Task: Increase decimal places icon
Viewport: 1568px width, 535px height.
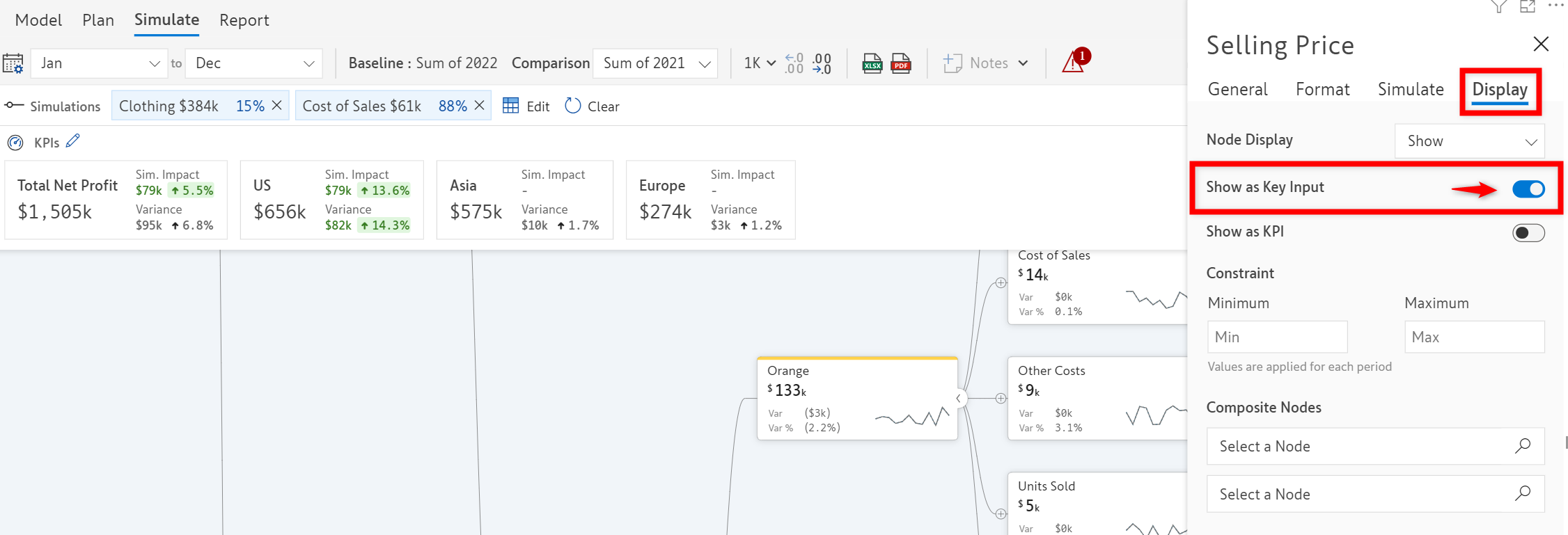Action: [x=794, y=63]
